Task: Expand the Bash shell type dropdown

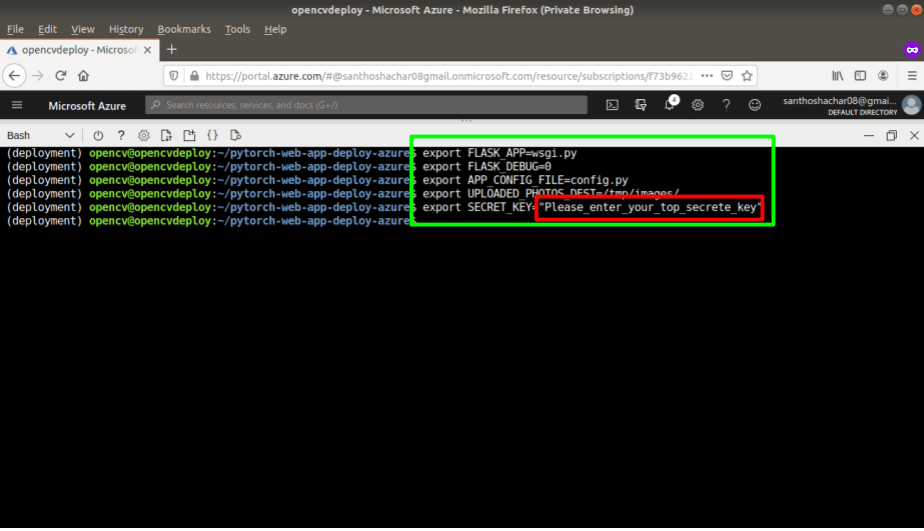Action: (41, 136)
